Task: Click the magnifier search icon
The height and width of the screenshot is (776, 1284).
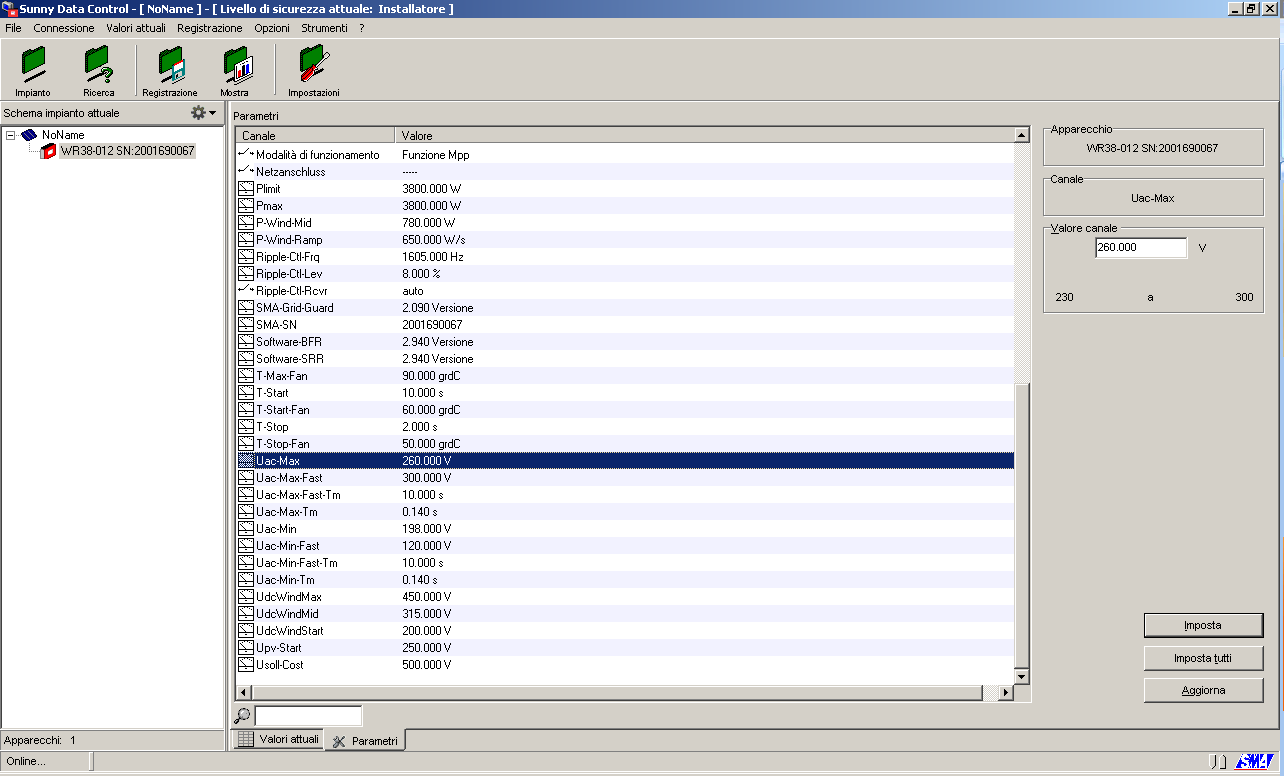Action: (x=242, y=715)
